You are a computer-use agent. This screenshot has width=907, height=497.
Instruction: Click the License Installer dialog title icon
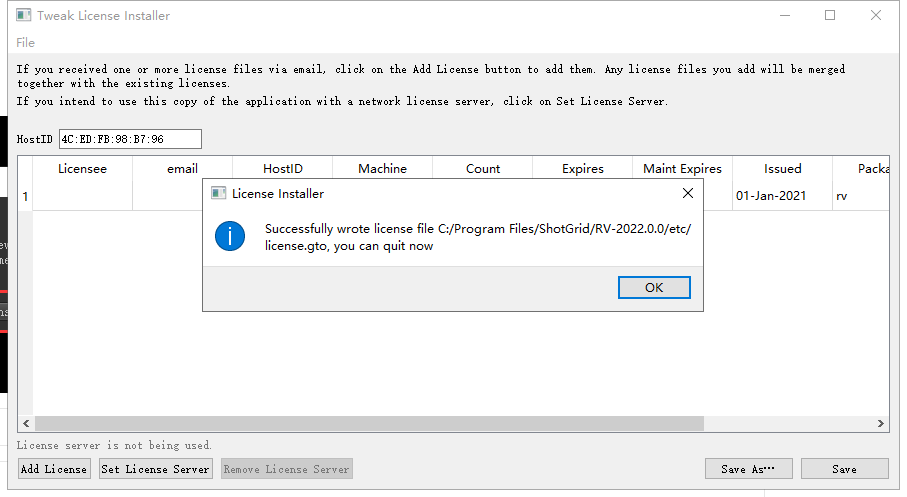pyautogui.click(x=218, y=194)
